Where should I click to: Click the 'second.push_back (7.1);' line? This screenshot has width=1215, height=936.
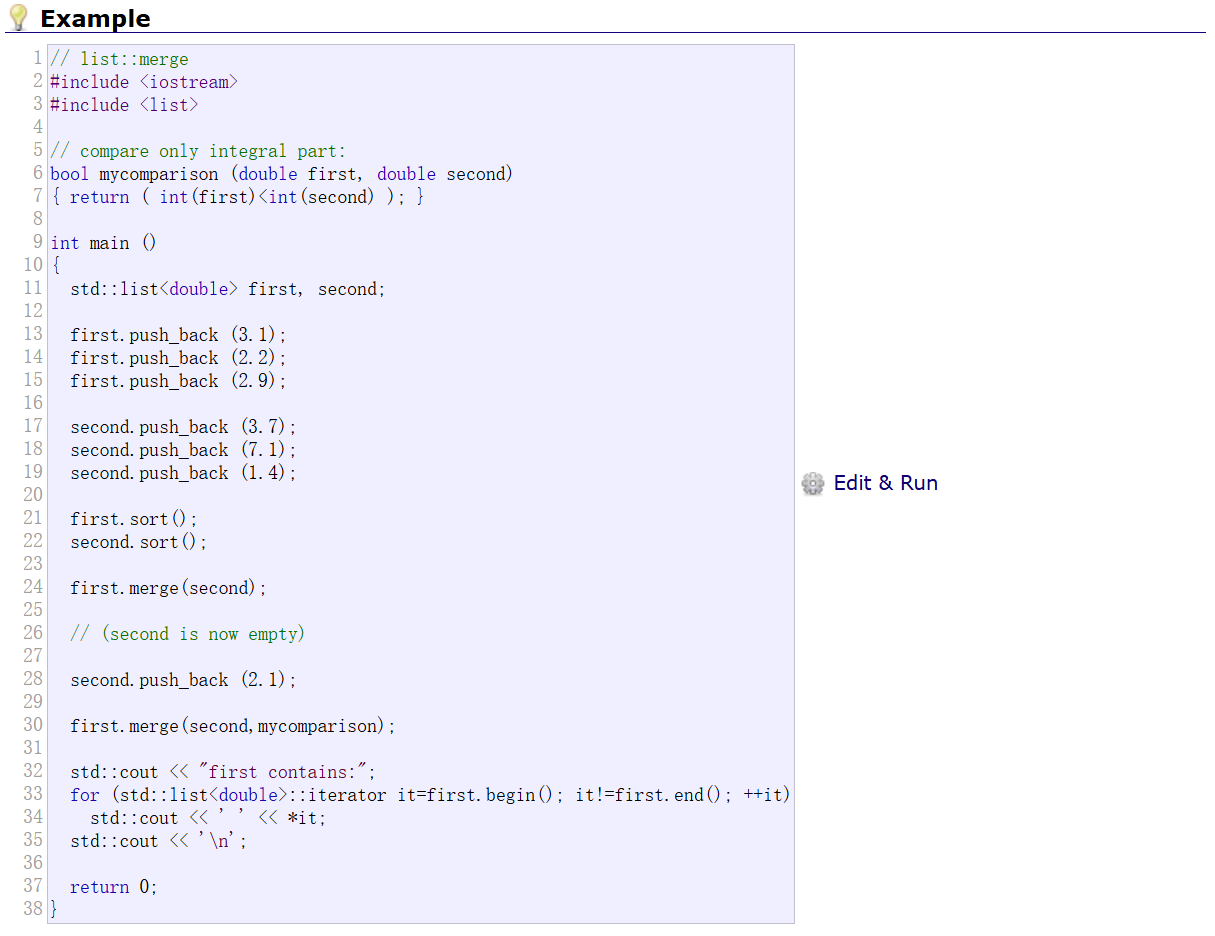coord(183,450)
